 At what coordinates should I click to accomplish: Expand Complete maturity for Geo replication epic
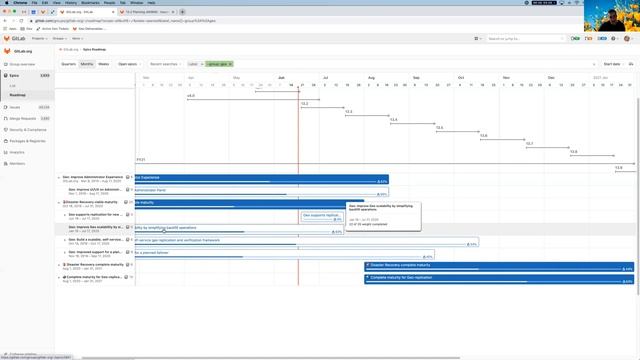click(x=58, y=278)
